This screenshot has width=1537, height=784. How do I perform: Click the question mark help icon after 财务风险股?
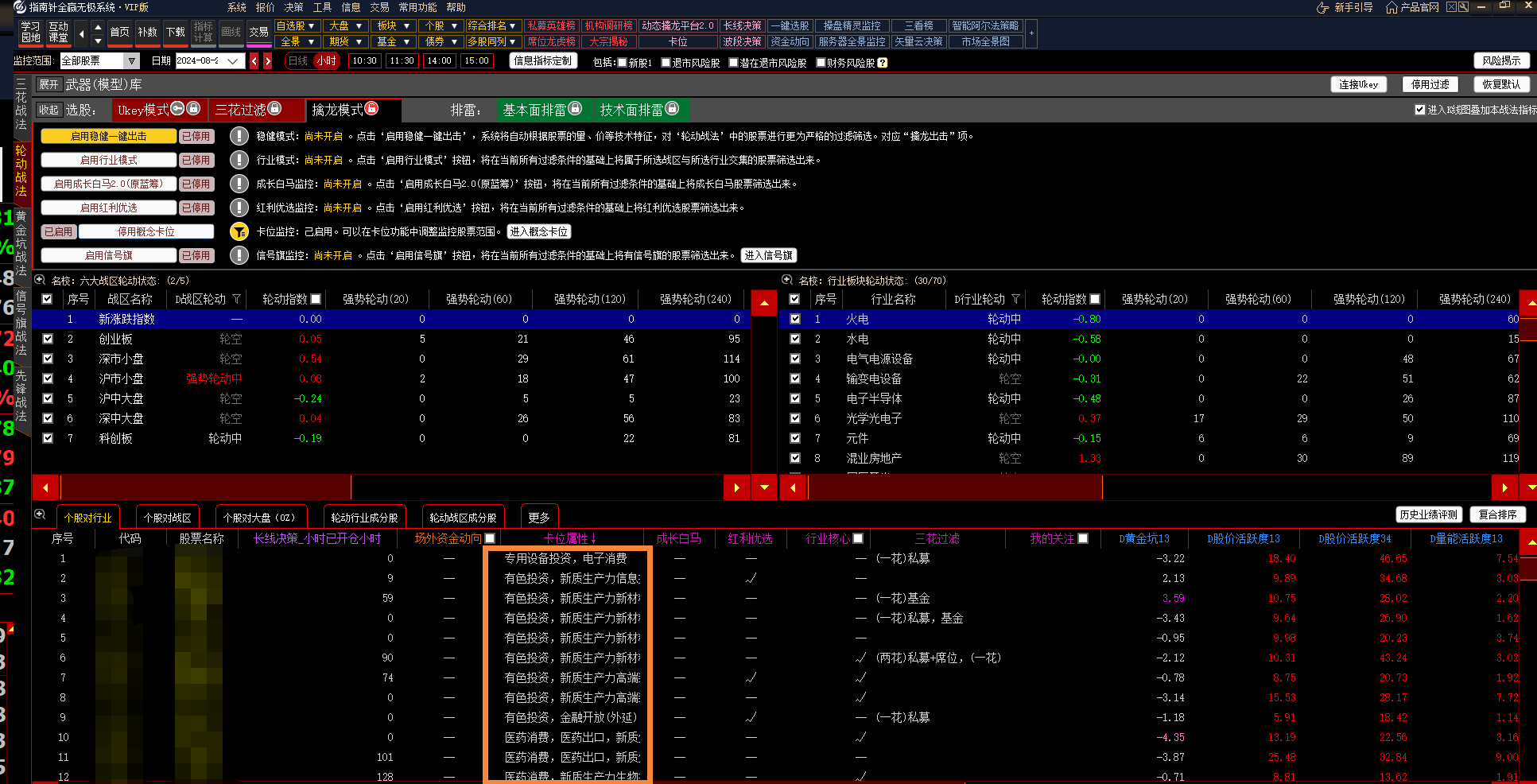click(882, 63)
